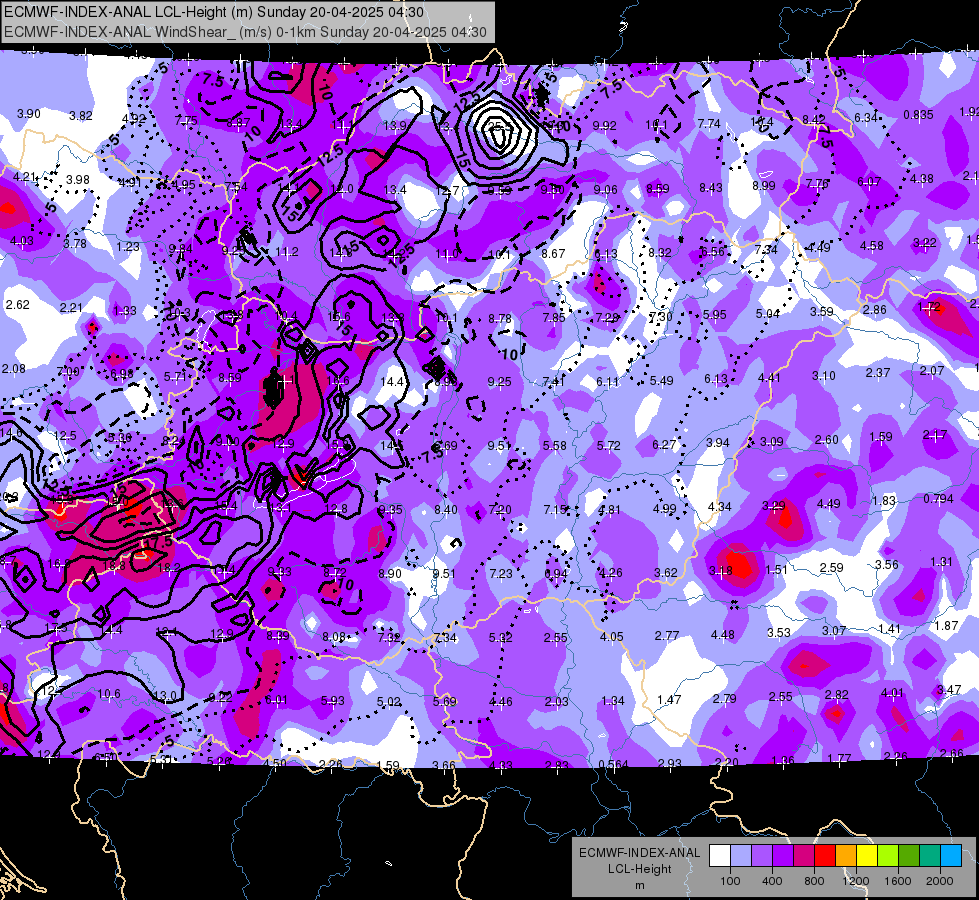Click the wind shear value 2.21
Viewport: 979px width, 900px height.
click(x=71, y=307)
